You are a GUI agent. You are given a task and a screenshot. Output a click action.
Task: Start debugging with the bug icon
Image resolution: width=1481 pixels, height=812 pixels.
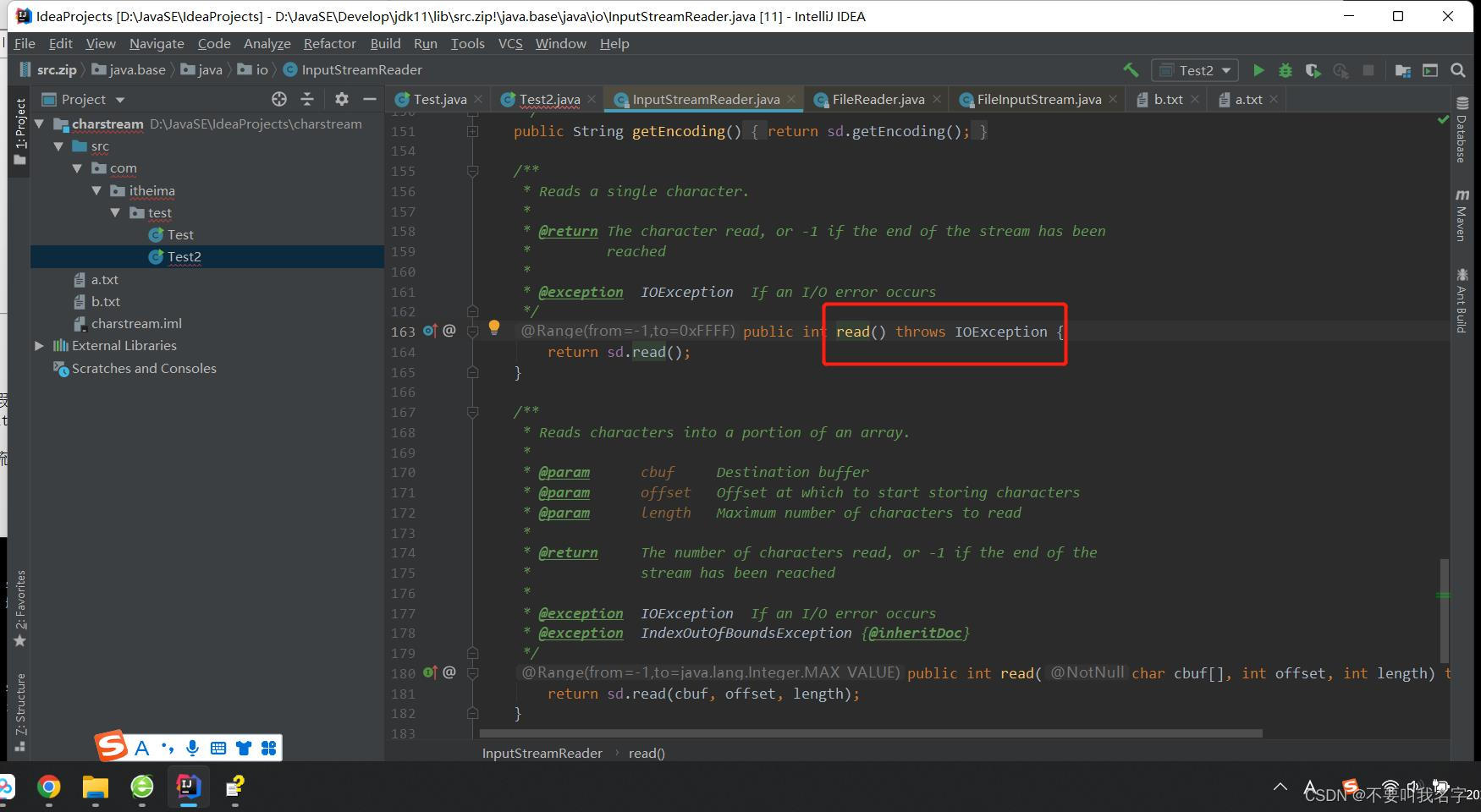click(1286, 70)
